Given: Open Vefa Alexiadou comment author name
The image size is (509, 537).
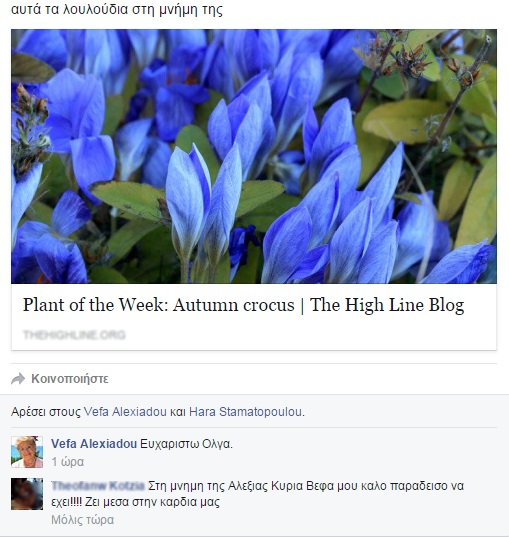Looking at the screenshot, I should (x=94, y=444).
